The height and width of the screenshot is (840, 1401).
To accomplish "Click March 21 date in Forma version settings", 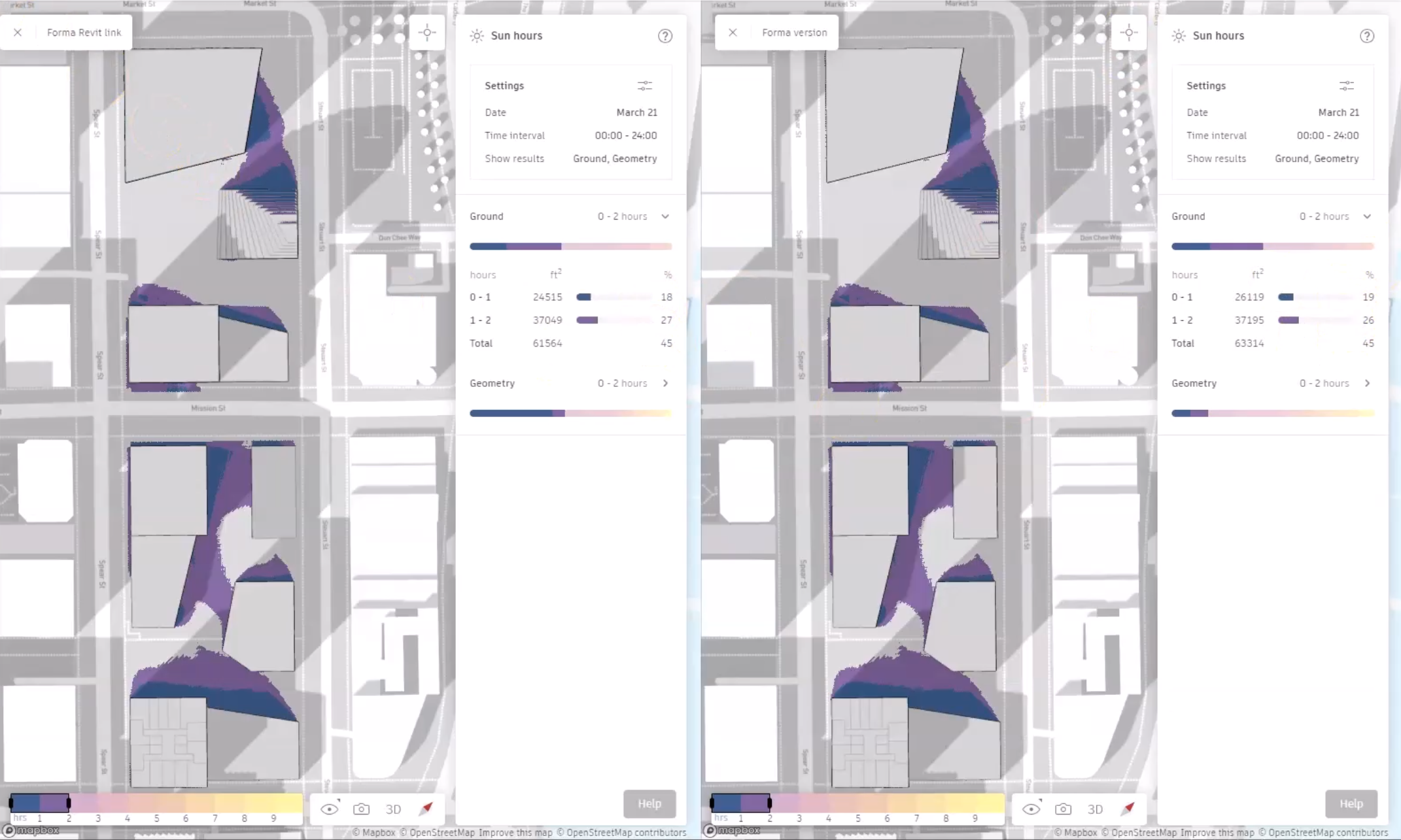I will click(1338, 112).
